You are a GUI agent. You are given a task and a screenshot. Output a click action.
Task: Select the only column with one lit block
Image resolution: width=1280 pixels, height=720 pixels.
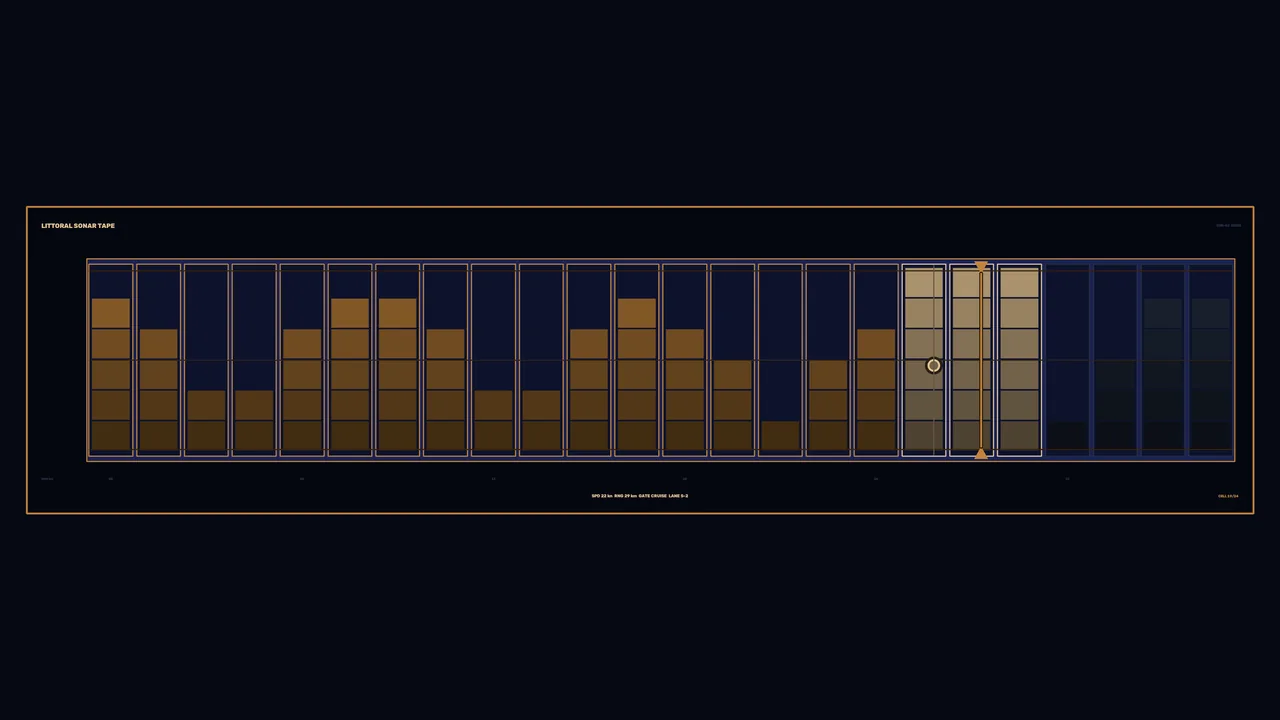coord(780,360)
